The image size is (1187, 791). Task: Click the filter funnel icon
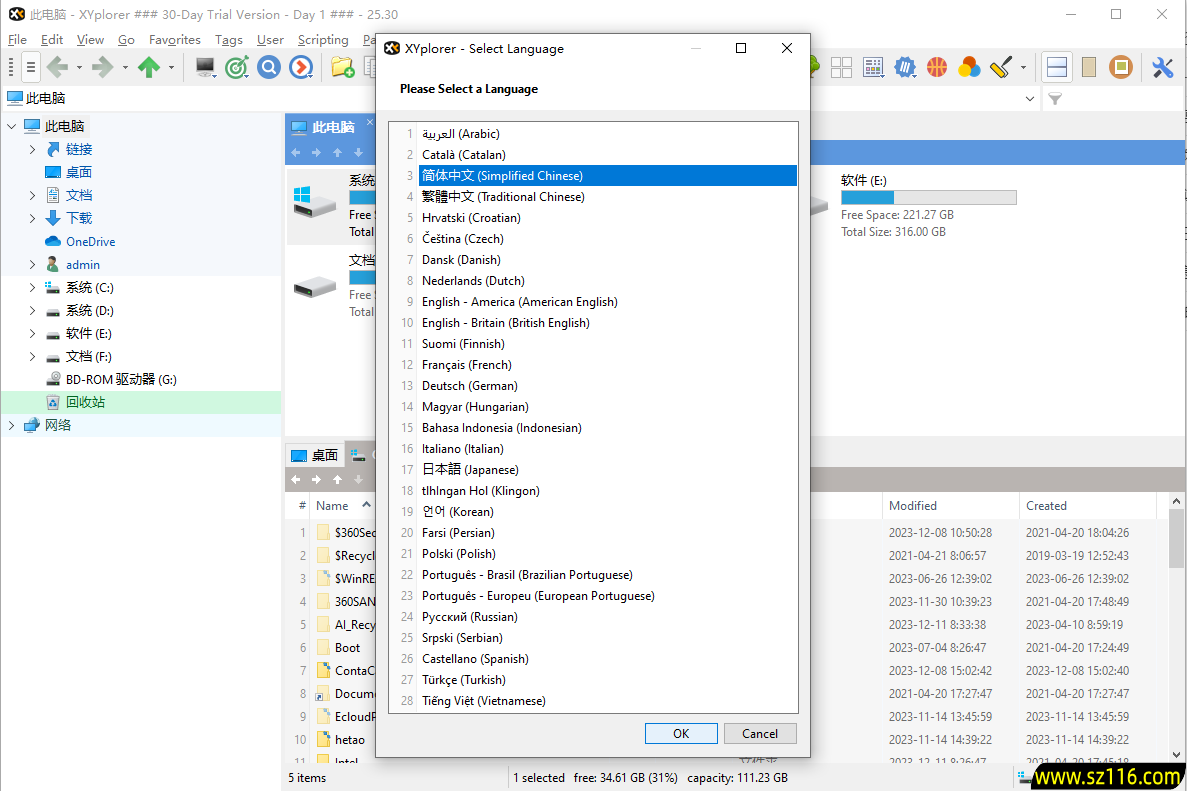coord(1055,99)
